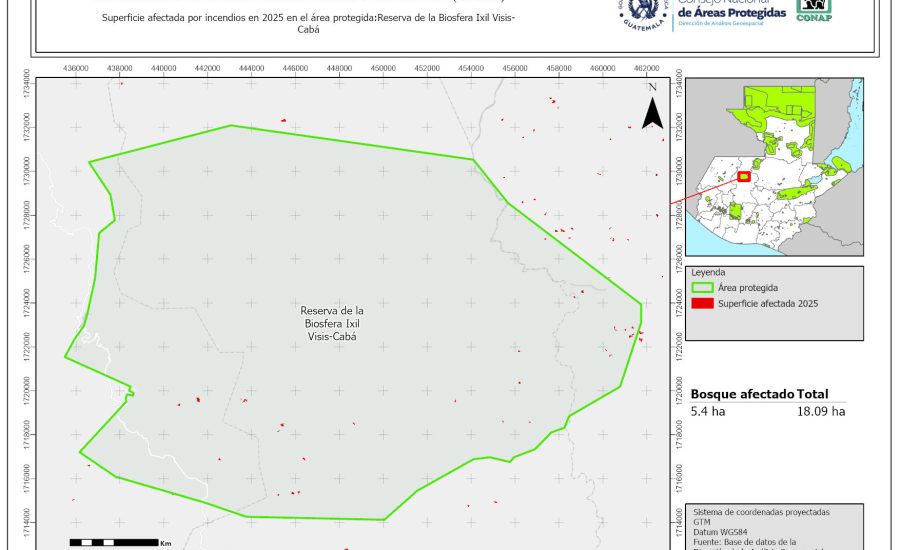Select the 18.09 ha total value
The image size is (900, 550).
coord(821,411)
